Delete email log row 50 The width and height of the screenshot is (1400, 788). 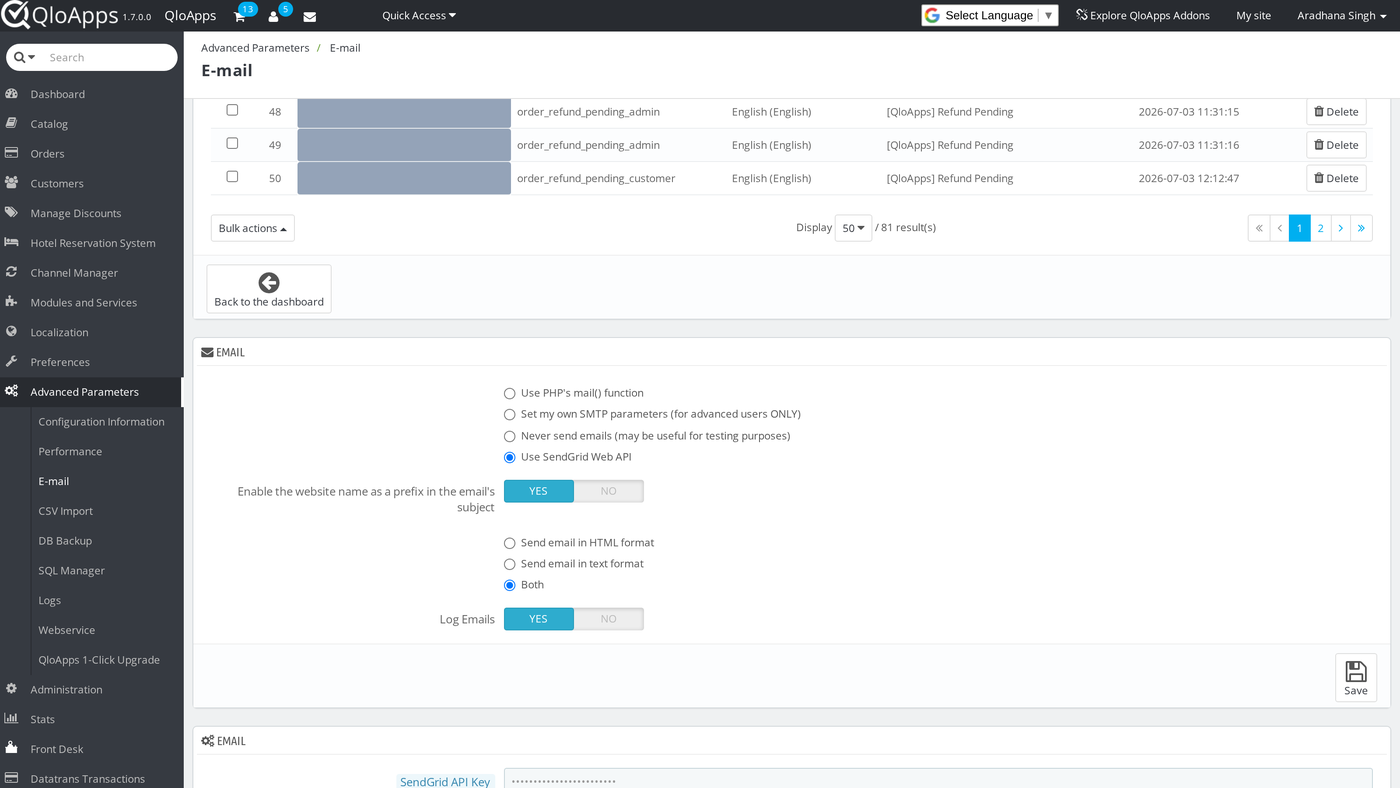[1336, 178]
